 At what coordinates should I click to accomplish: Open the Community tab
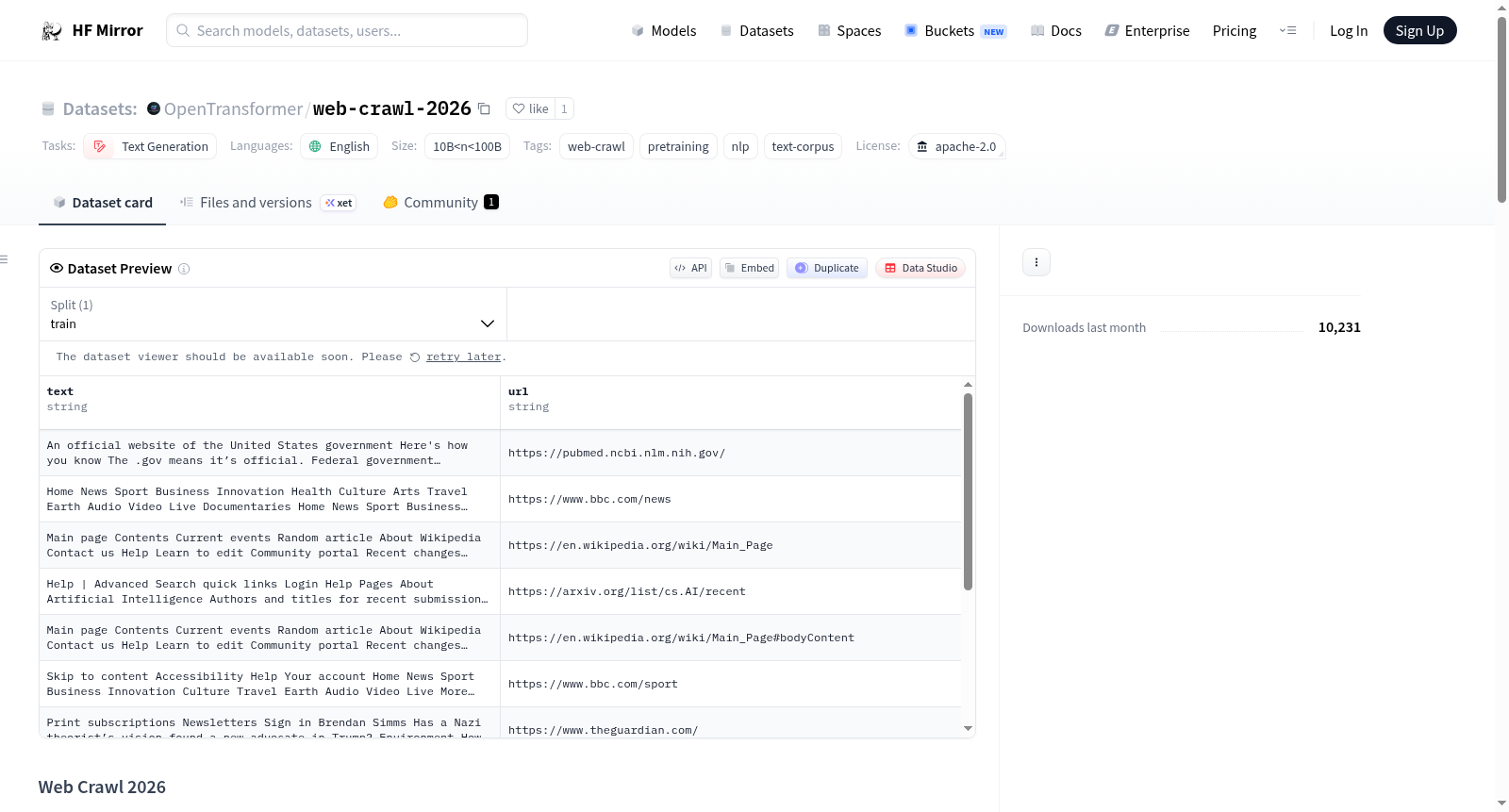[x=440, y=203]
